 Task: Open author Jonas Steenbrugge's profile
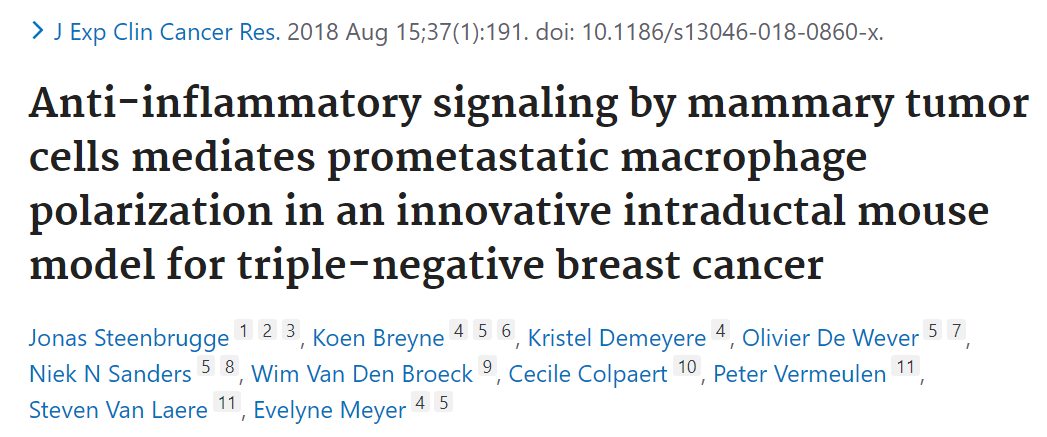pyautogui.click(x=128, y=338)
